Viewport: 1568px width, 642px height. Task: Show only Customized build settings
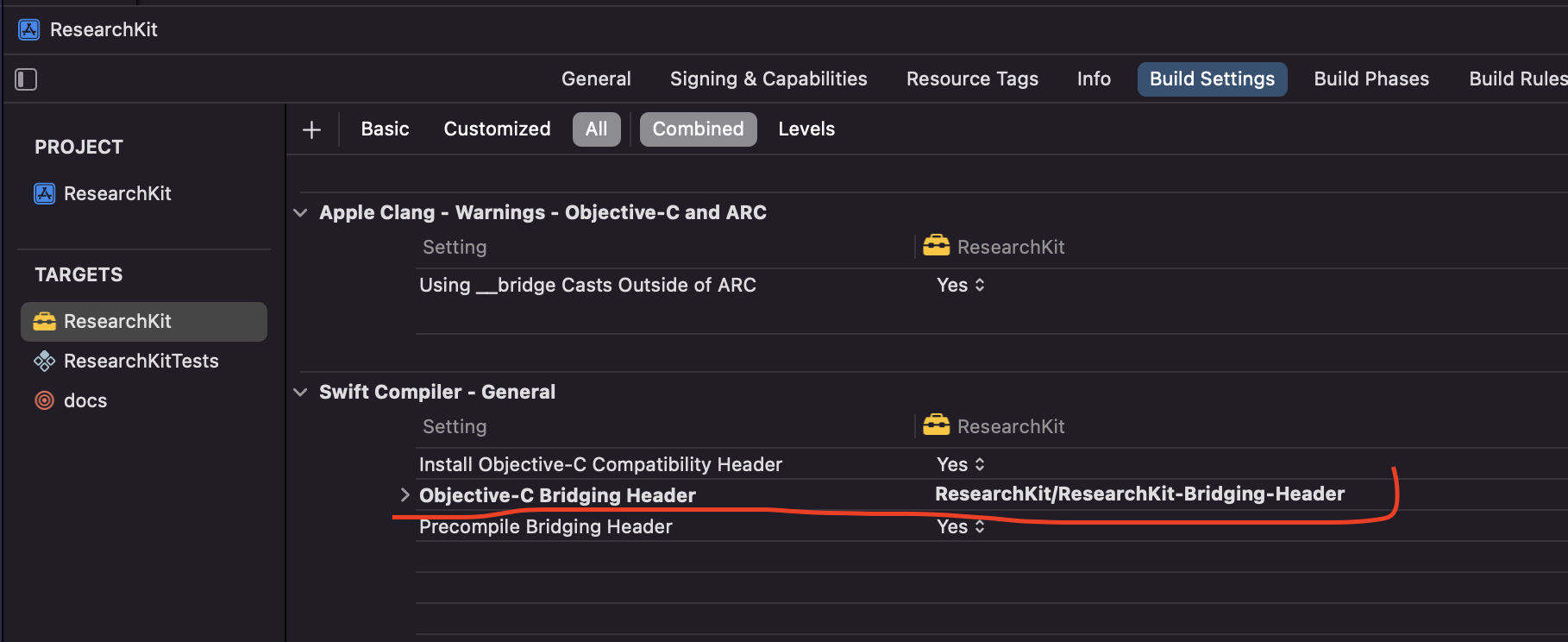[497, 129]
